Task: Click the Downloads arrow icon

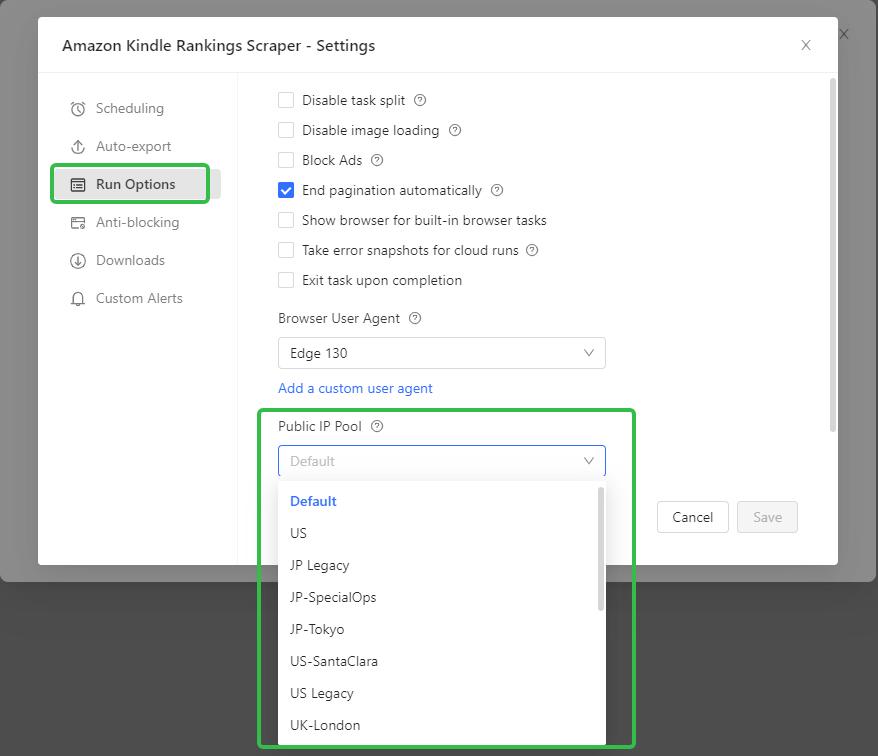Action: click(x=78, y=261)
